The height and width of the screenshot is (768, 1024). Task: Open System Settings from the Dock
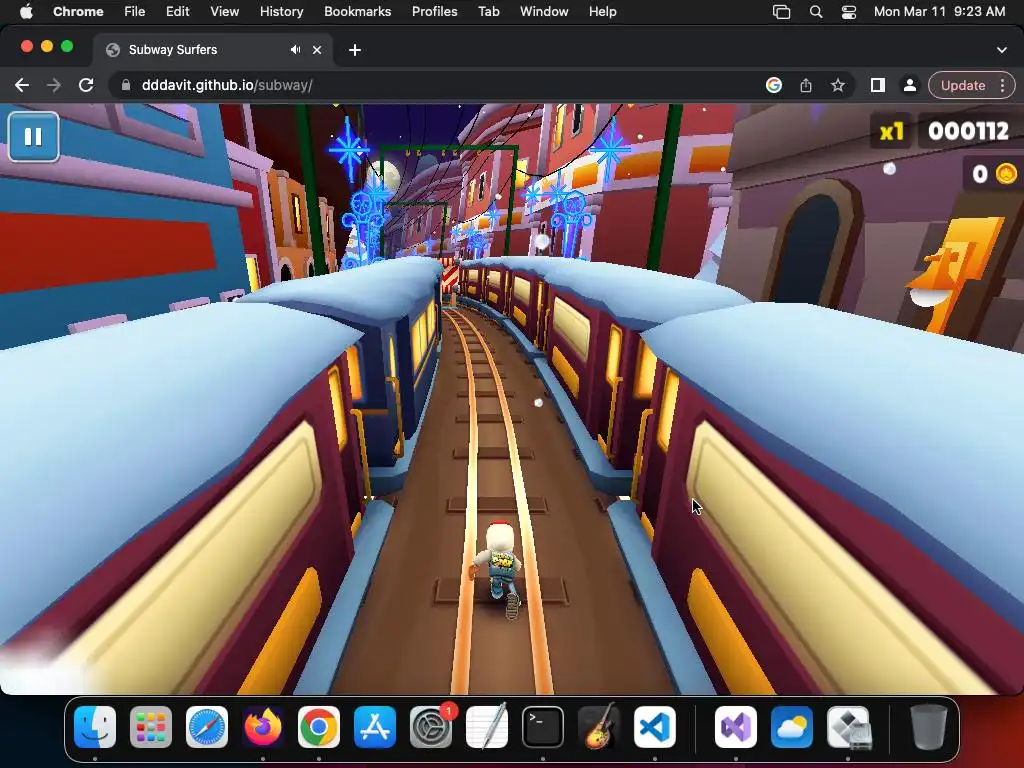coord(431,727)
